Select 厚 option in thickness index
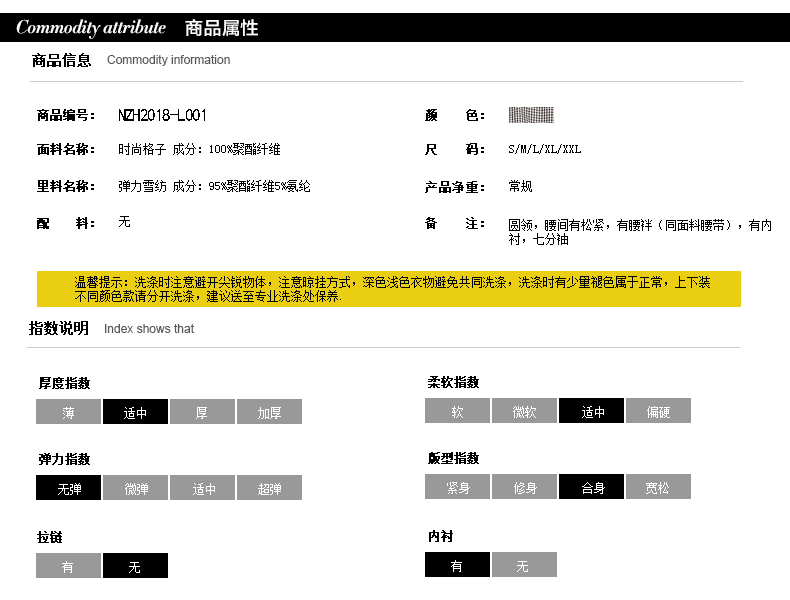 point(203,412)
